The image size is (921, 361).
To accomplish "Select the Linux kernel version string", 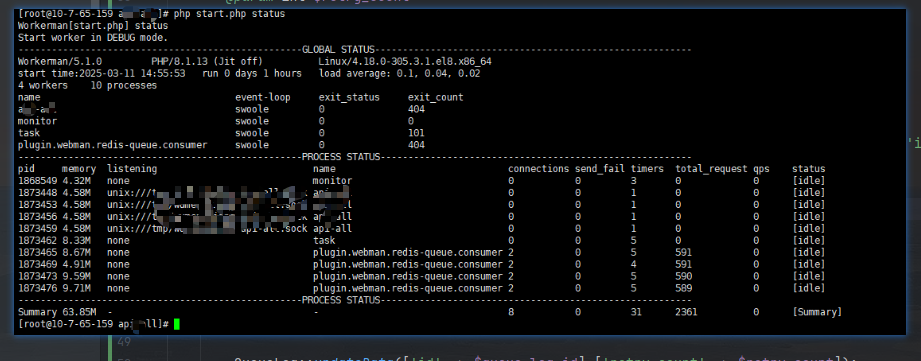I will 405,62.
